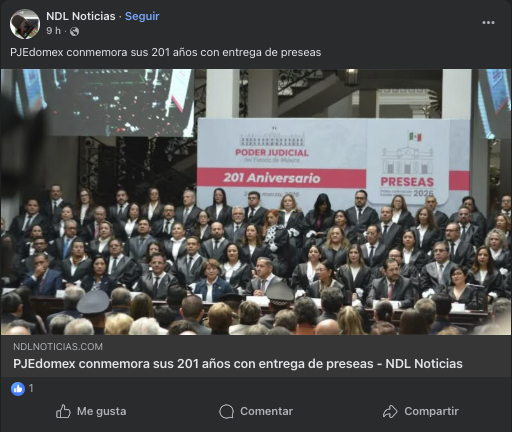Screen dimensions: 512x432
Task: Open the three-dots post options menu
Action: (488, 23)
